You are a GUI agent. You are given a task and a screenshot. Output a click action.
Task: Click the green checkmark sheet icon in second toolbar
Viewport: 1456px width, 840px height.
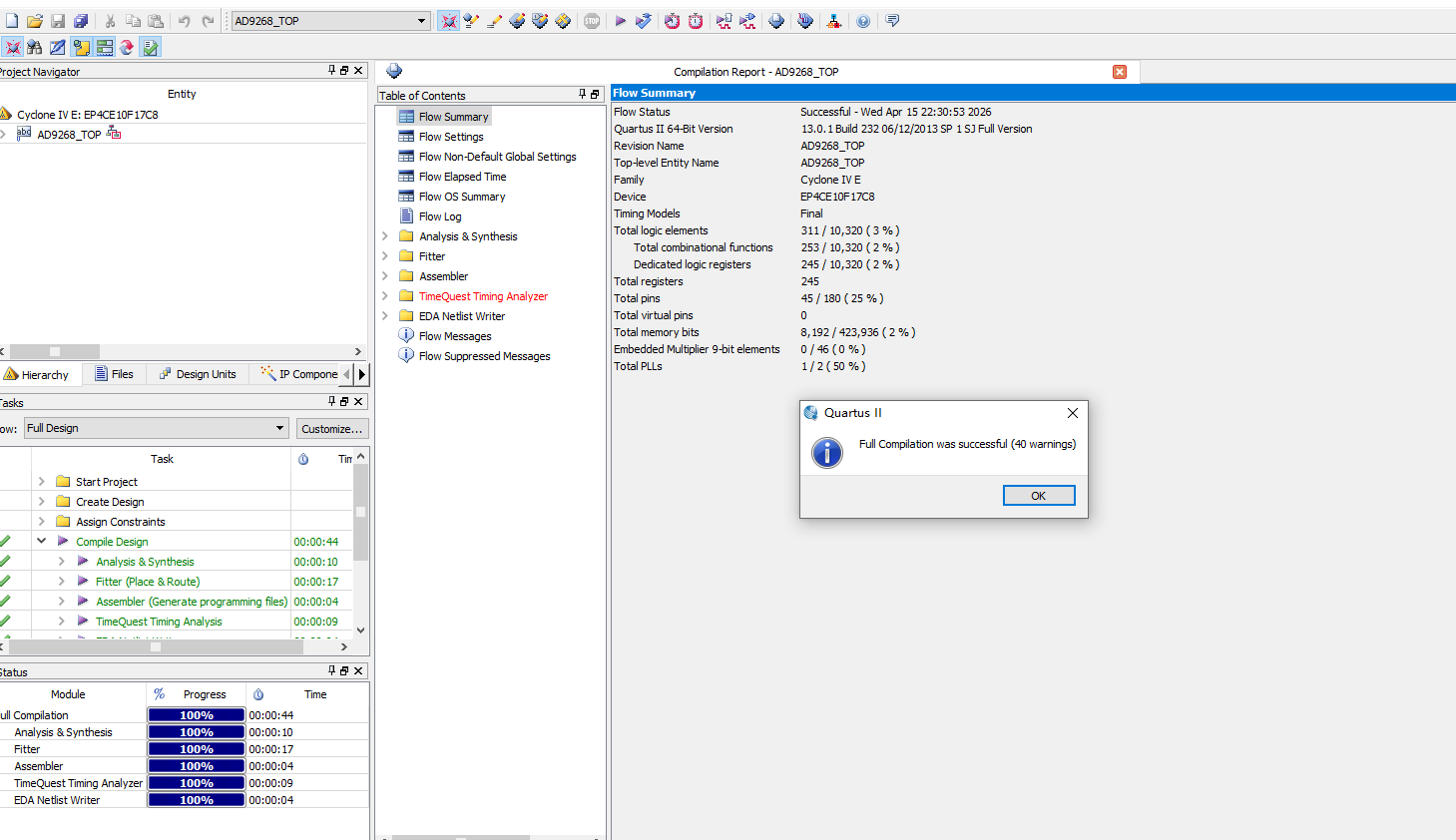pos(150,47)
